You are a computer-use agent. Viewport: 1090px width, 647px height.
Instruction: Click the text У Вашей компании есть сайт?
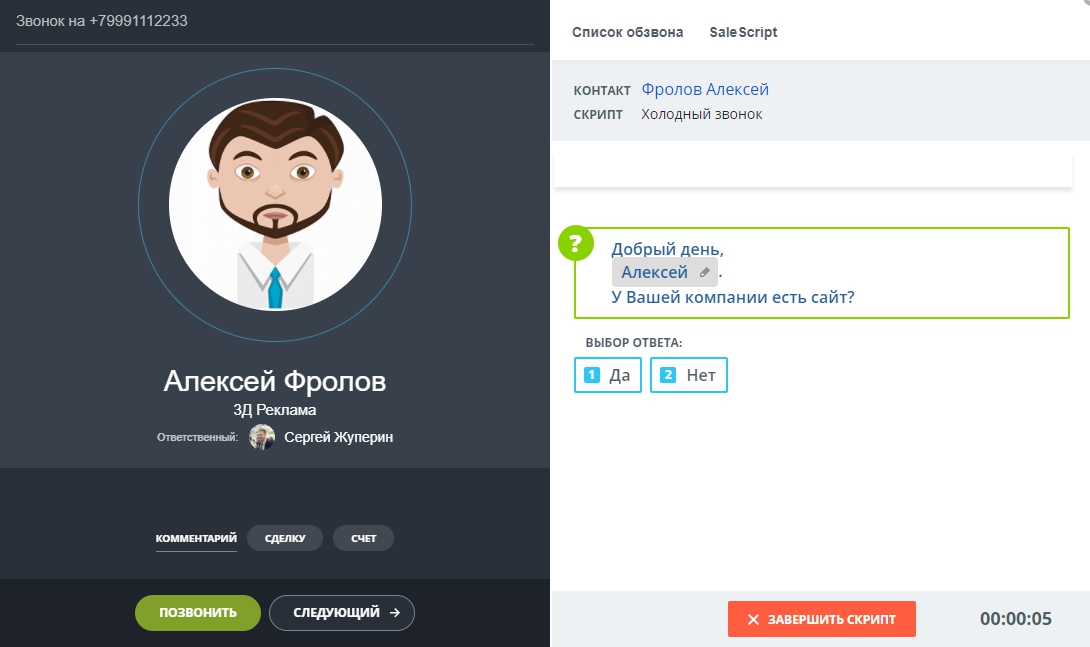733,297
